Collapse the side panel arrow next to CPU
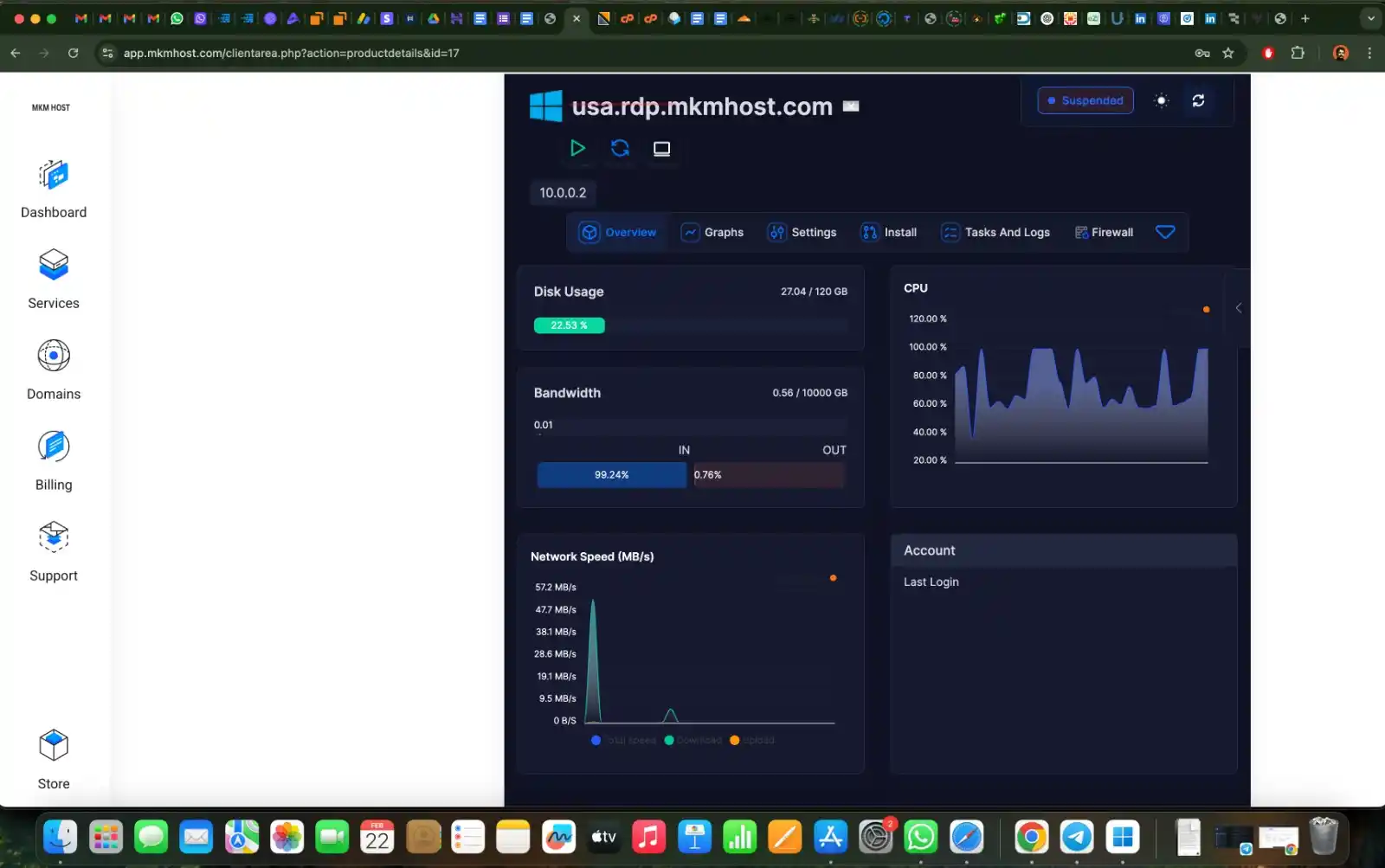This screenshot has width=1385, height=868. 1239,308
